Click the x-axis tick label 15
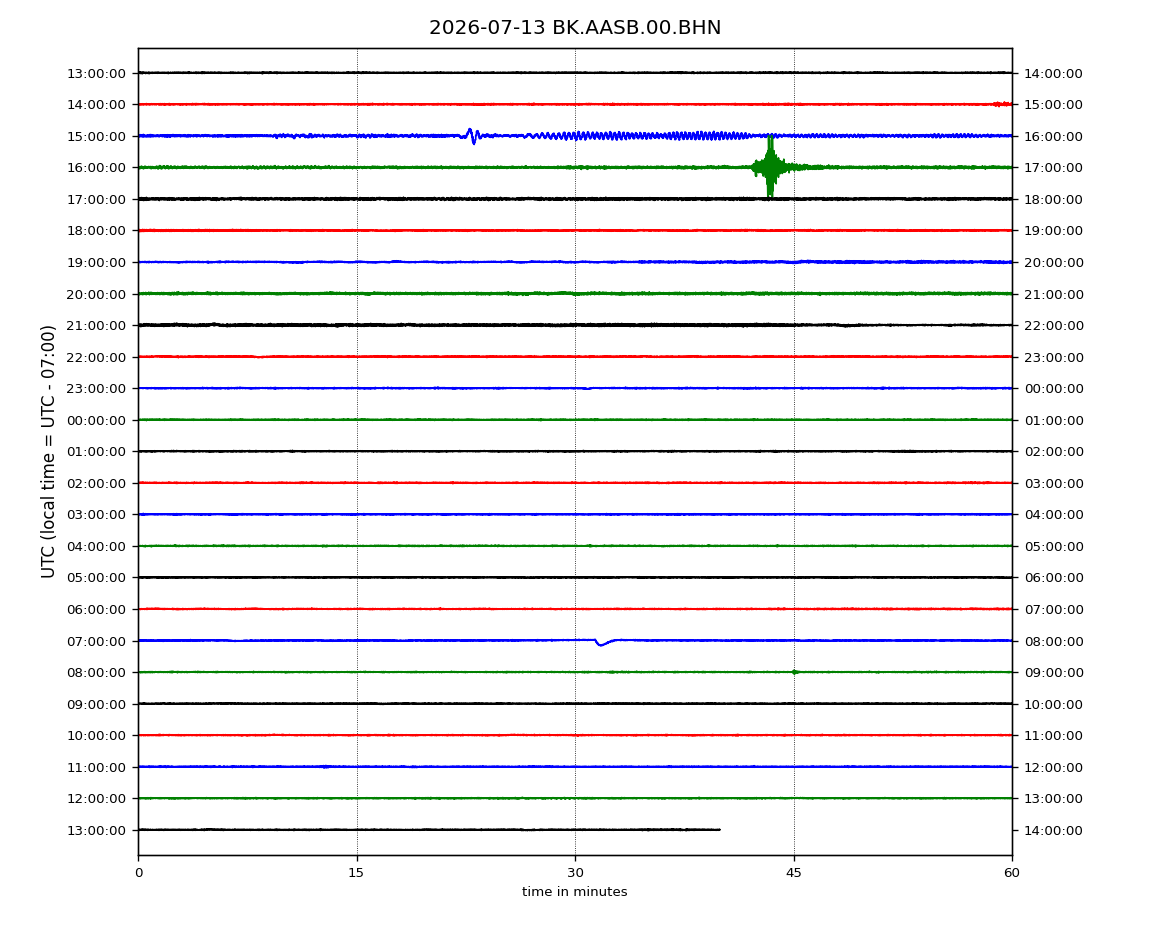The height and width of the screenshot is (950, 1150). tap(356, 873)
